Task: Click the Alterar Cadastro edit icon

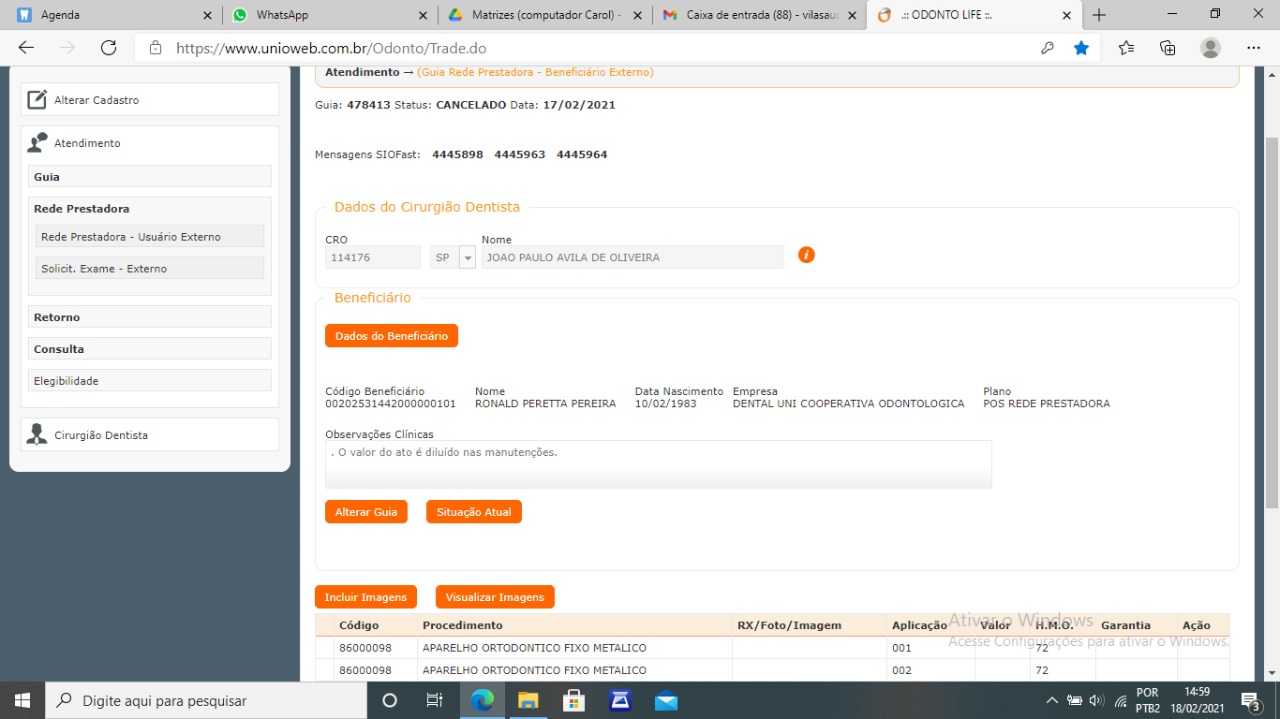Action: [x=37, y=99]
